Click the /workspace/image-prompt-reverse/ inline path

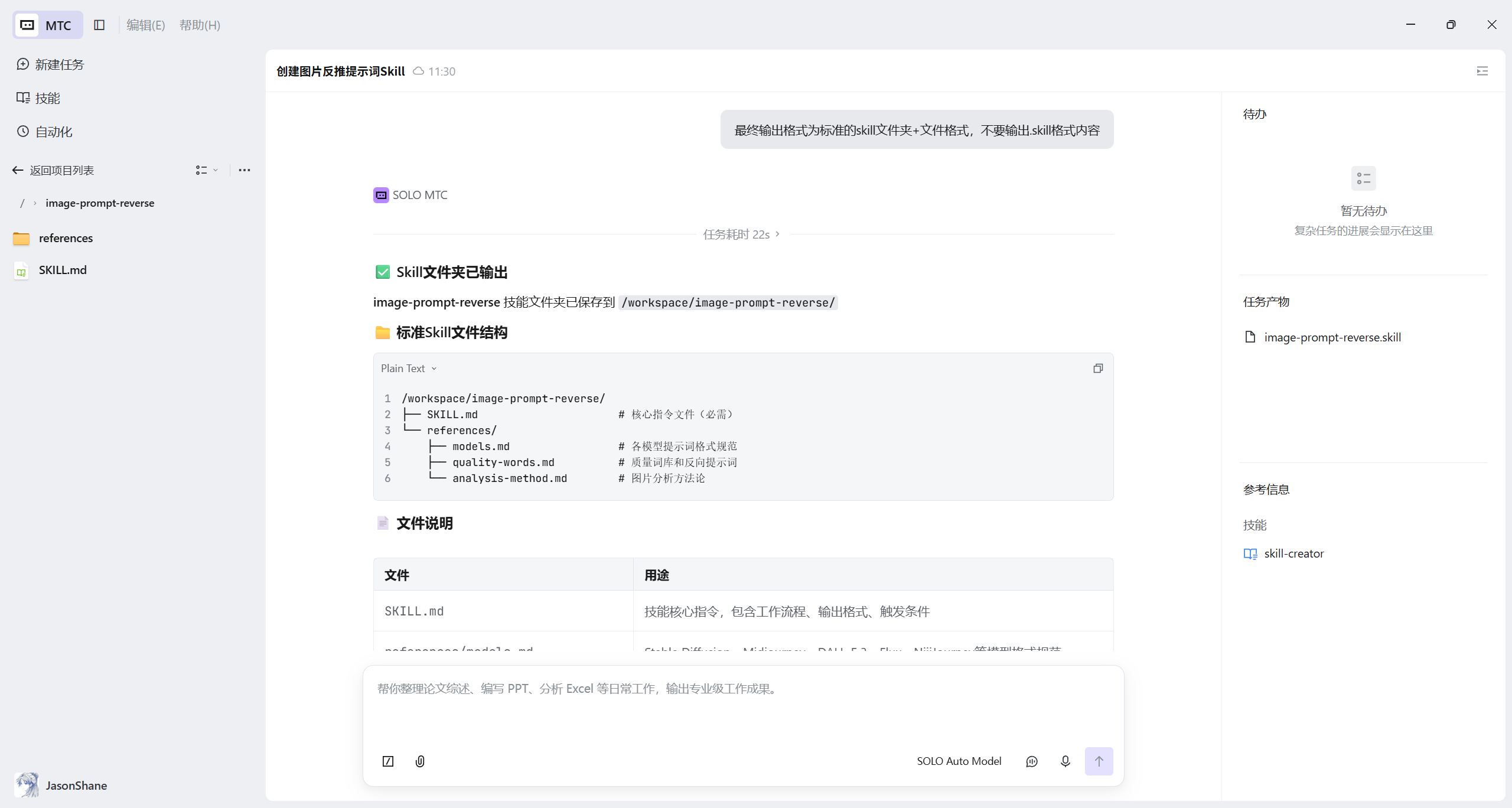coord(728,302)
